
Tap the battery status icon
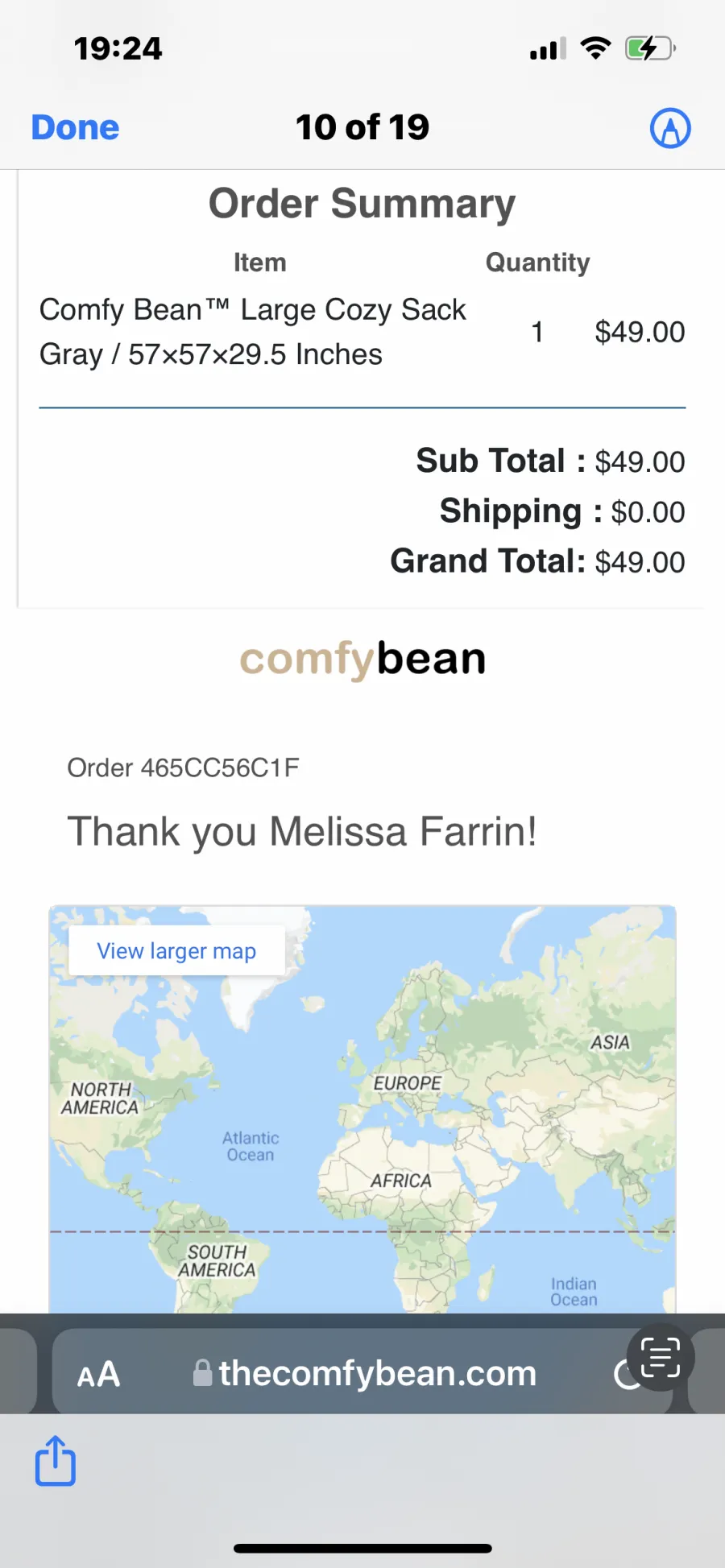[650, 48]
